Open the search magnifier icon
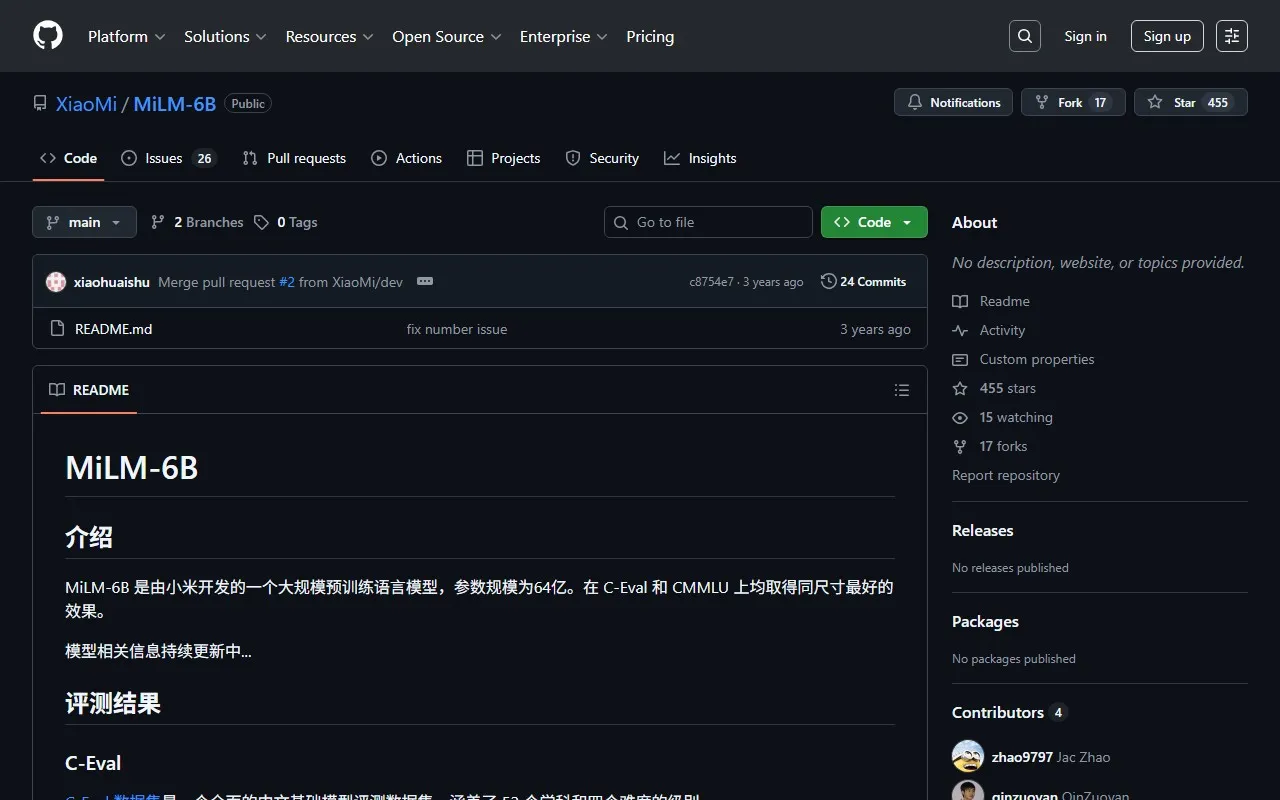The width and height of the screenshot is (1280, 800). 1024,36
